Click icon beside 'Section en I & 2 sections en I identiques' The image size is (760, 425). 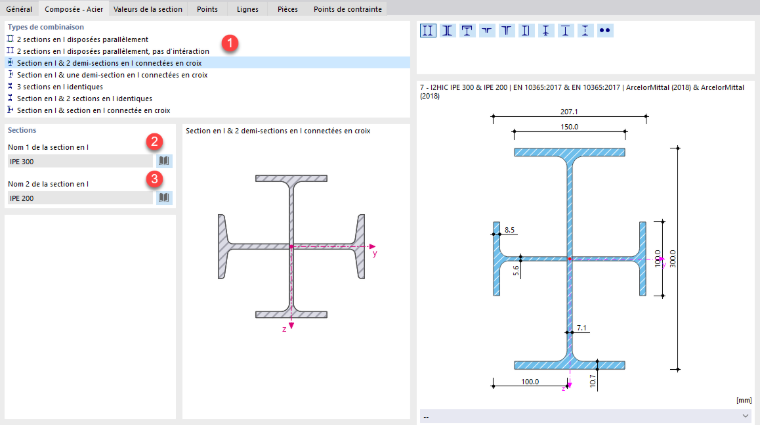point(10,98)
